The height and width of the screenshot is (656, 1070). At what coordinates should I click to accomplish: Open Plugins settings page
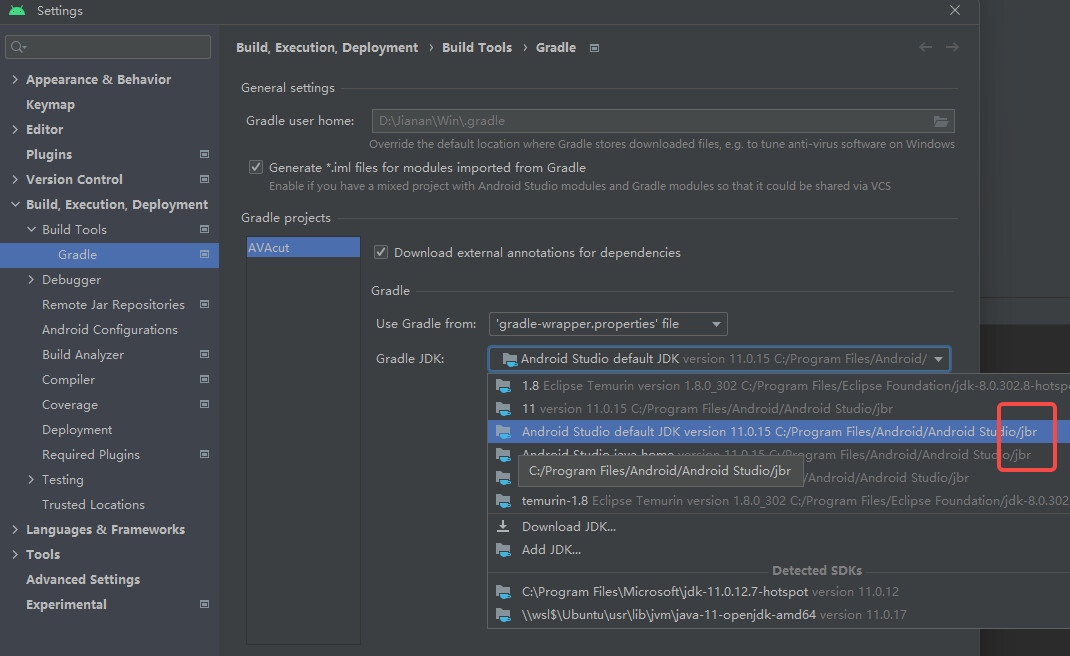49,154
